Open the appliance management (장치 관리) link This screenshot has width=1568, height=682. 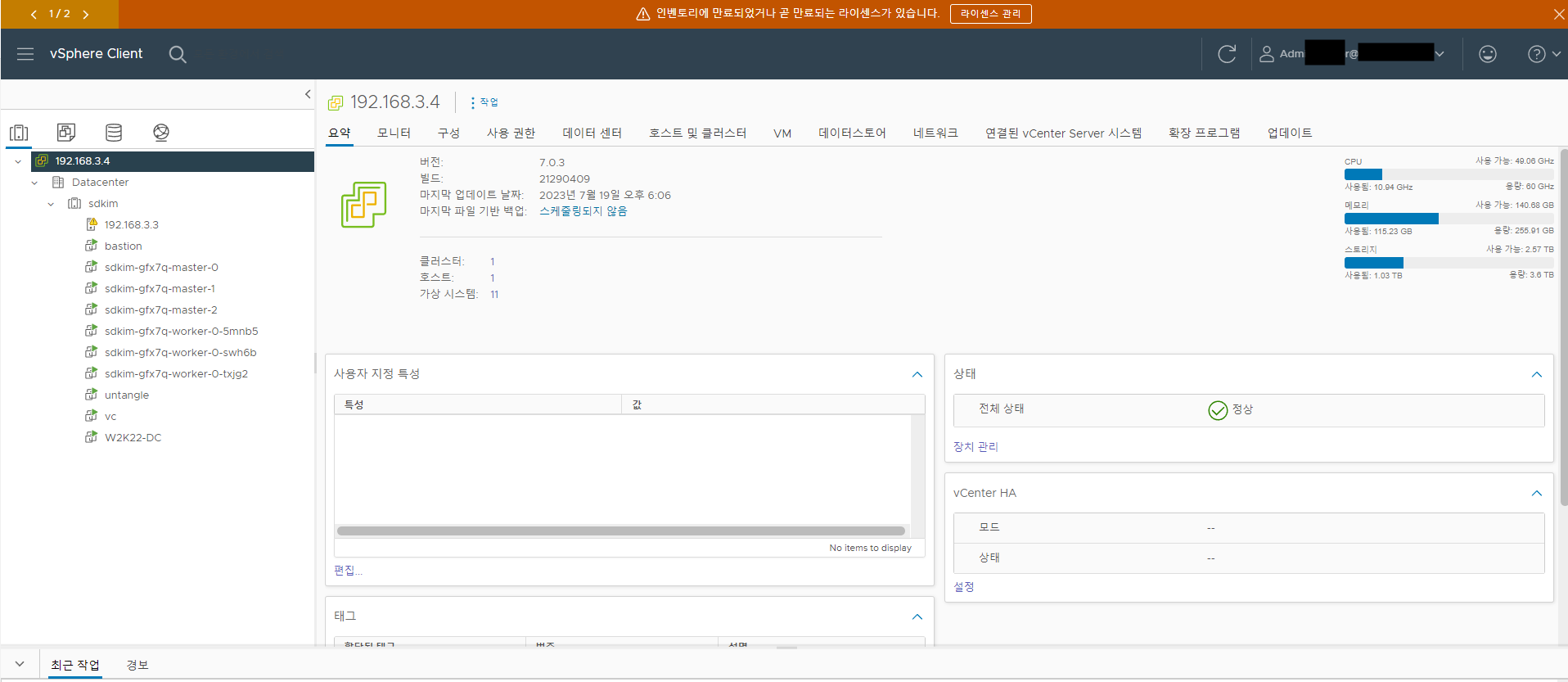[975, 447]
